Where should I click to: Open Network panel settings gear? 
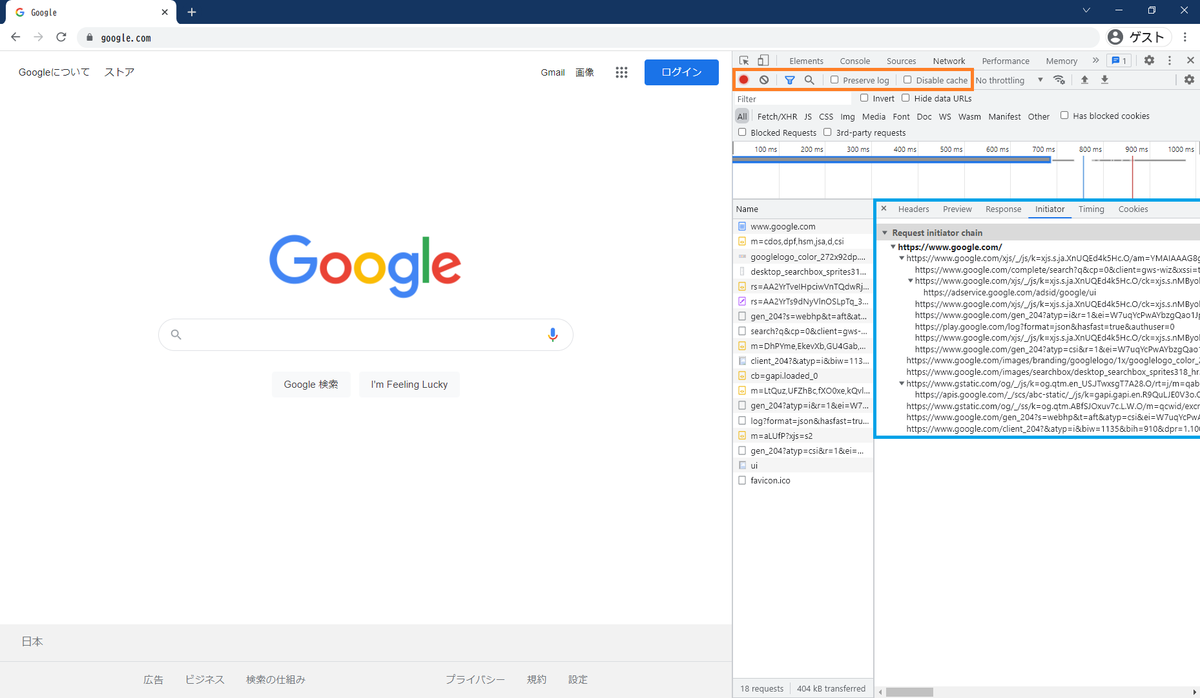1189,80
